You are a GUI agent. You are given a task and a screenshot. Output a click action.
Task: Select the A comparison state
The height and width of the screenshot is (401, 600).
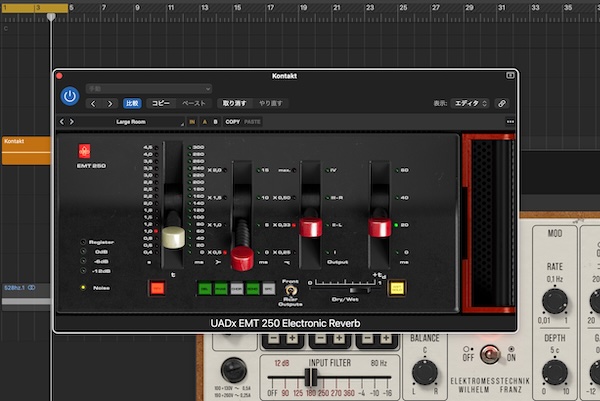205,122
